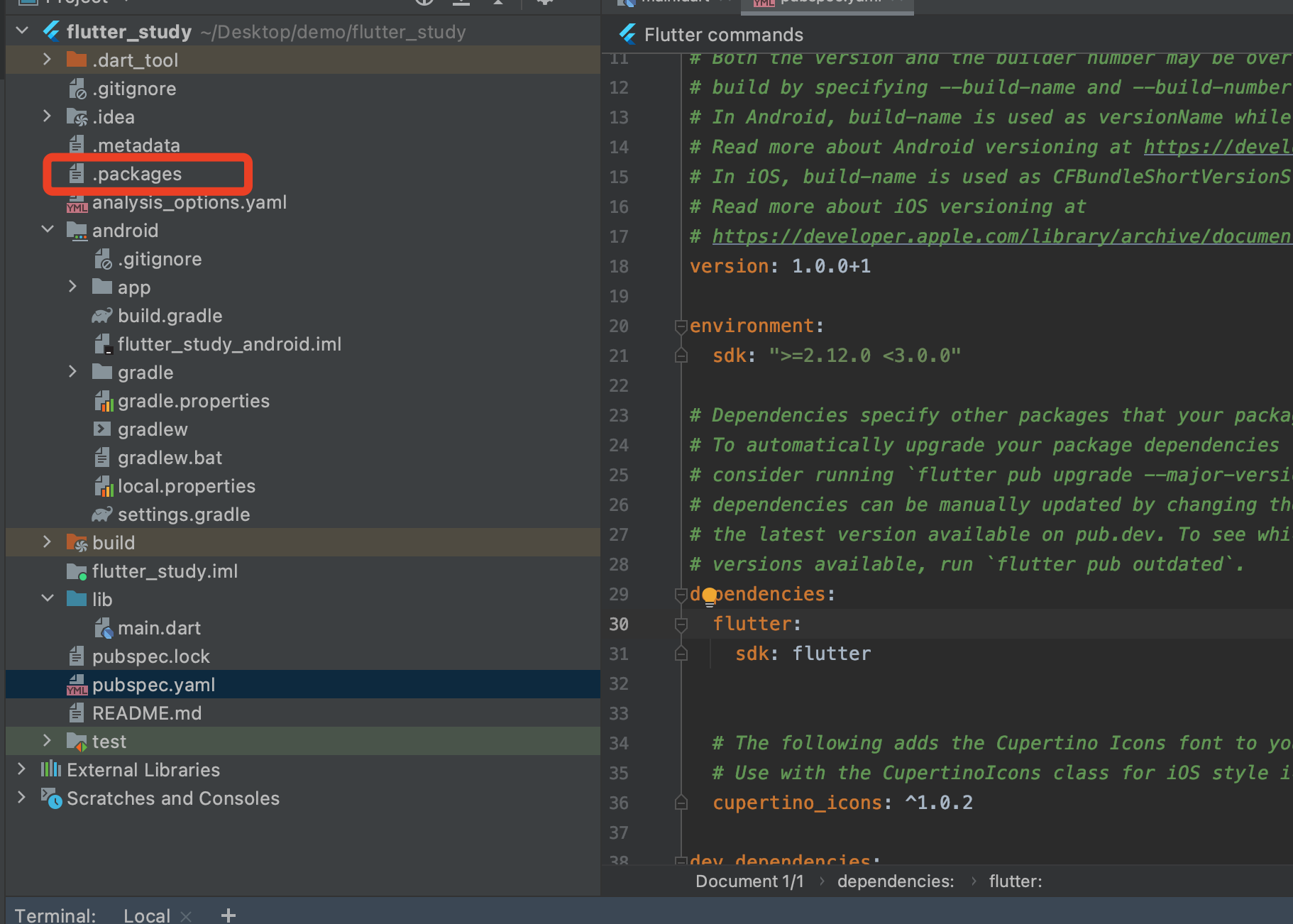Image resolution: width=1293 pixels, height=924 pixels.
Task: Click the Flutter logo icon beside flutter_study
Action: click(x=51, y=31)
